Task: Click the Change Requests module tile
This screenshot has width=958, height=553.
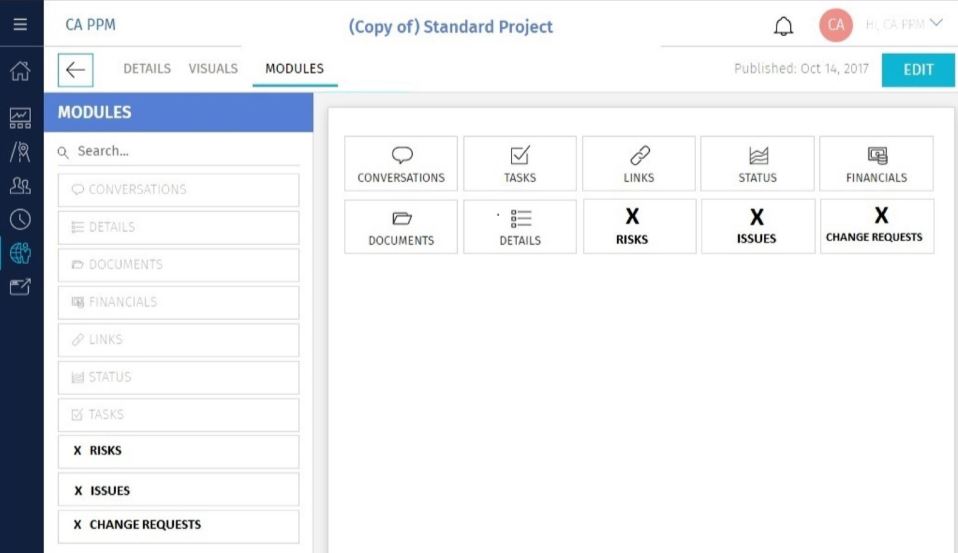Action: [x=877, y=226]
